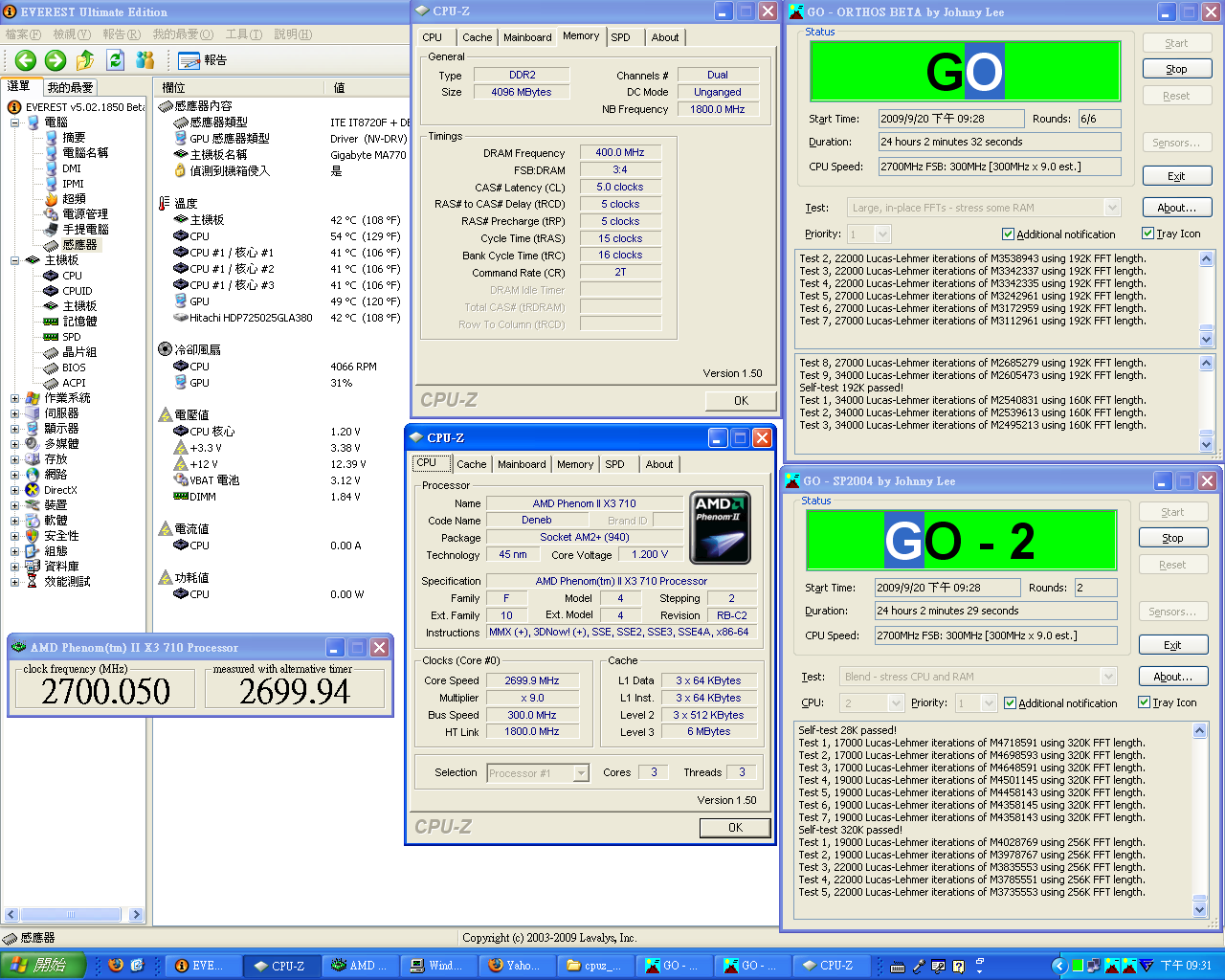Collapse the 電腦 tree node

pos(14,122)
